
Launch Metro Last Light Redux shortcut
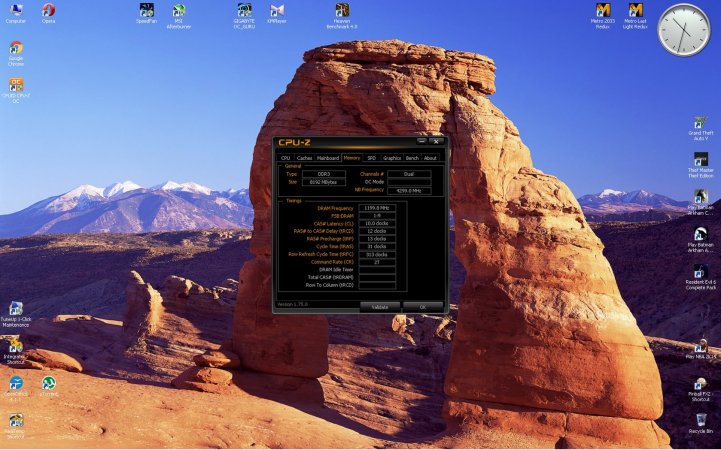click(635, 16)
